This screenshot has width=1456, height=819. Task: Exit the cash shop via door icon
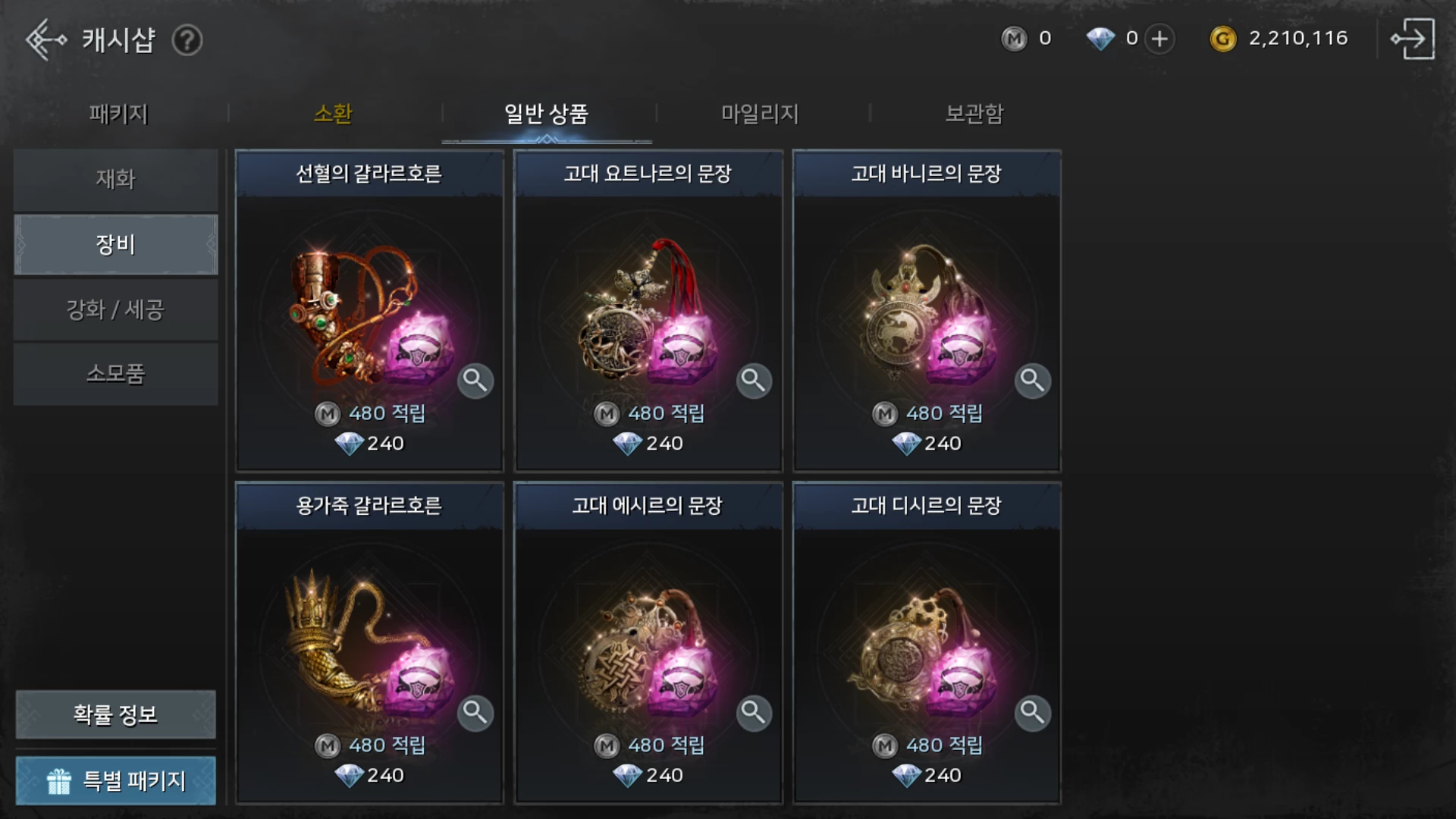[1412, 39]
